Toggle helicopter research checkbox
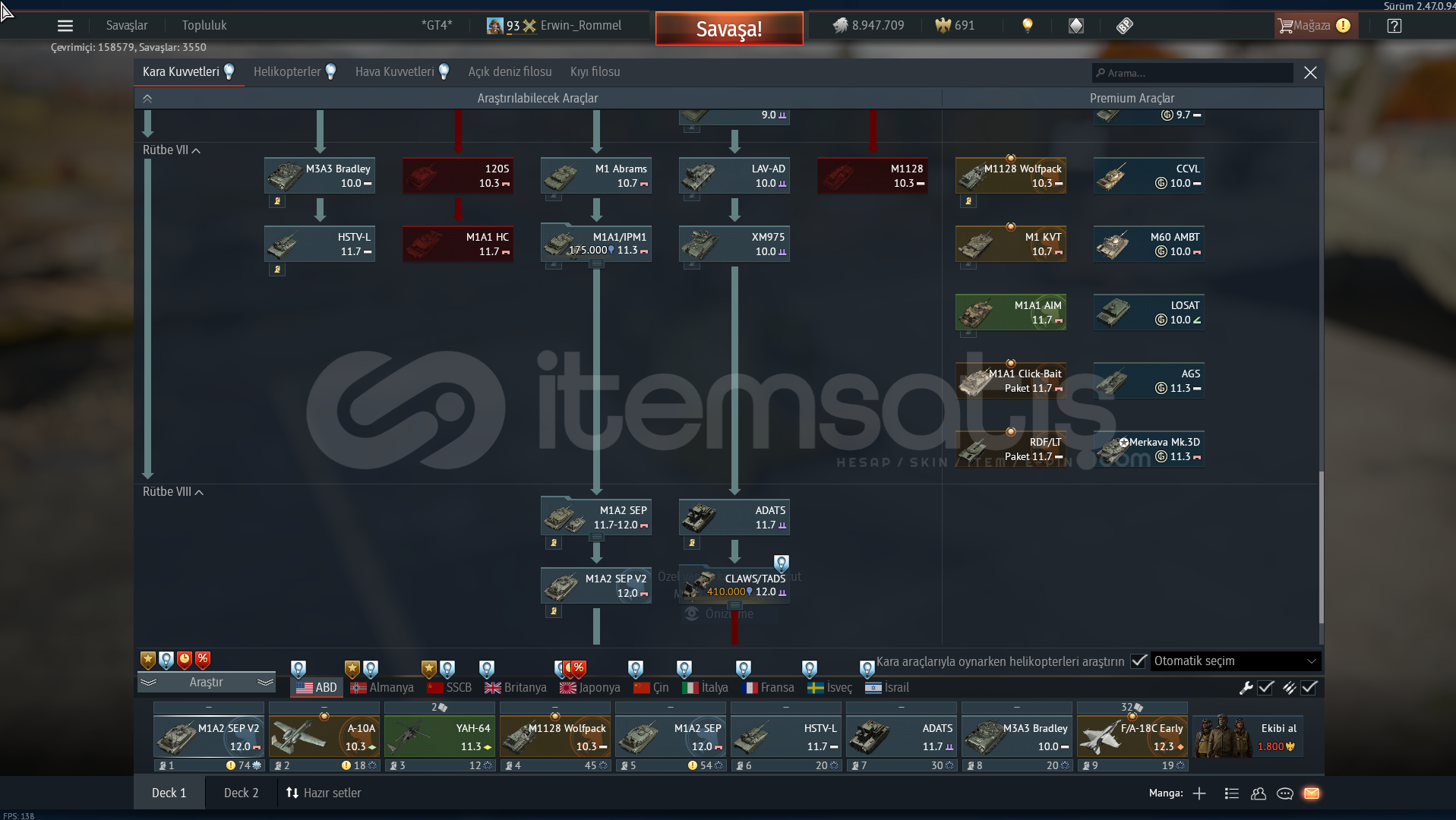The width and height of the screenshot is (1456, 820). (x=1138, y=661)
